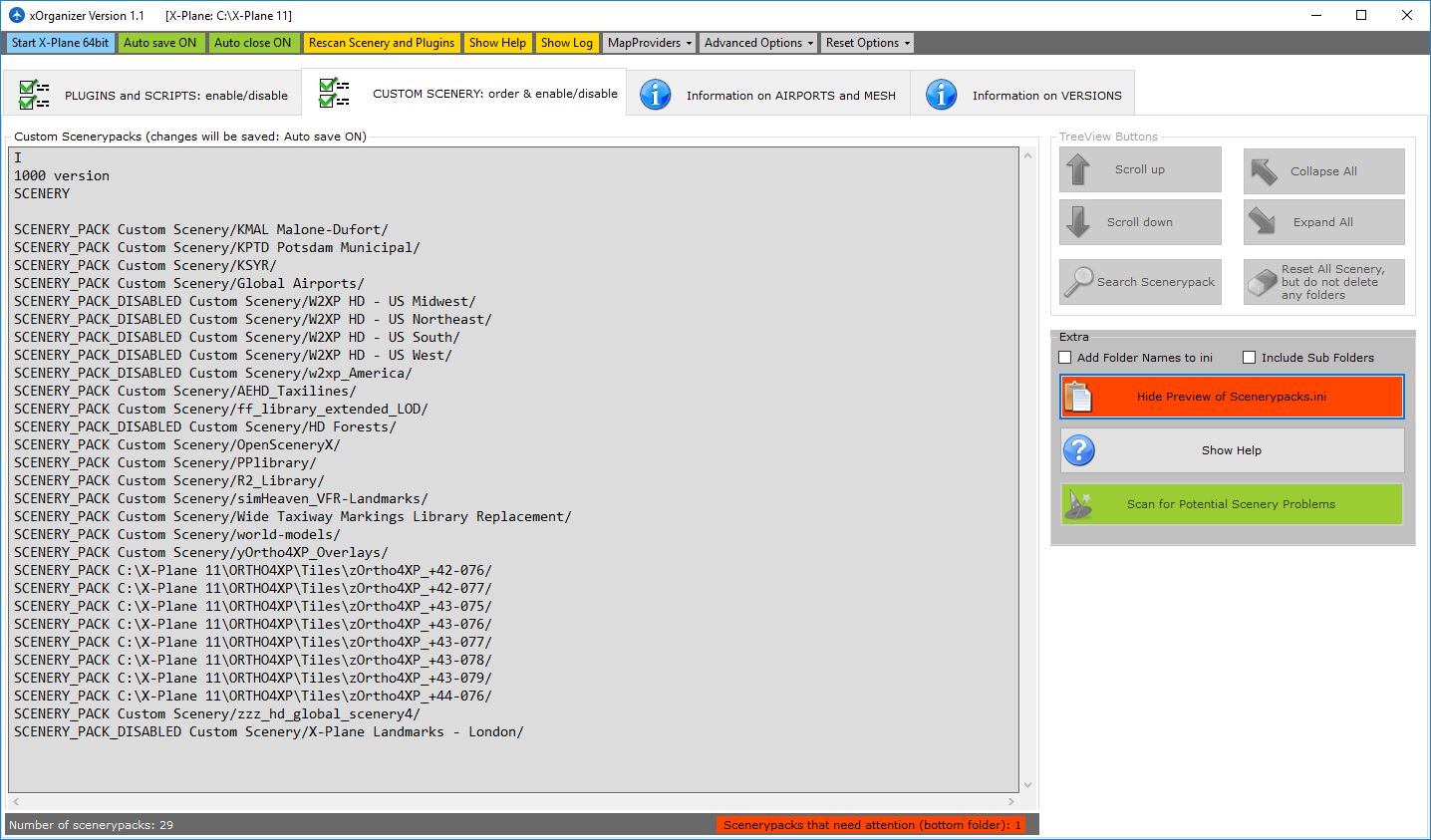
Task: Click the KSYR scenery pack line
Action: [145, 265]
